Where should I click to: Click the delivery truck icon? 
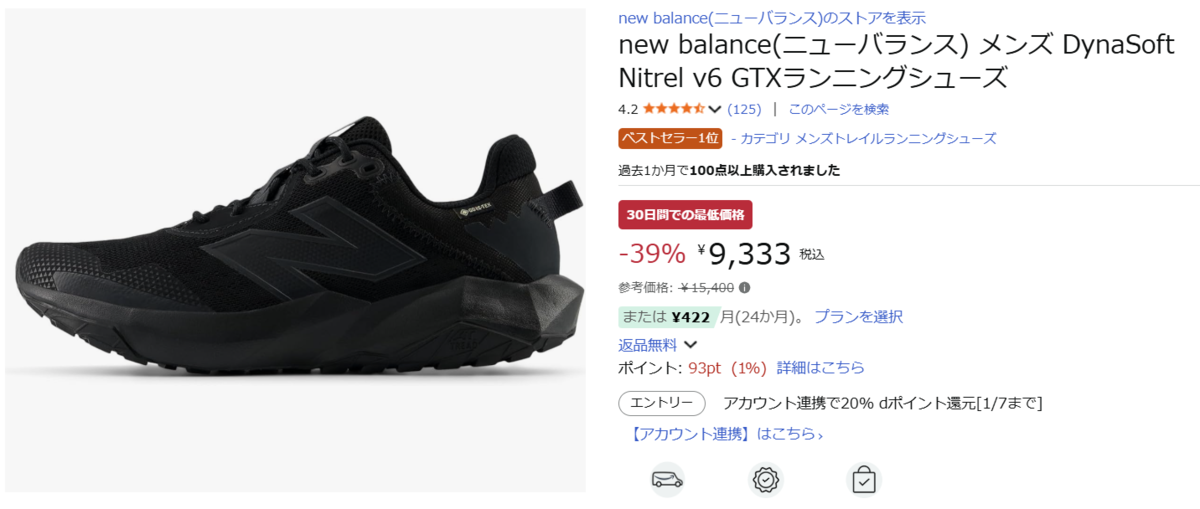(667, 479)
